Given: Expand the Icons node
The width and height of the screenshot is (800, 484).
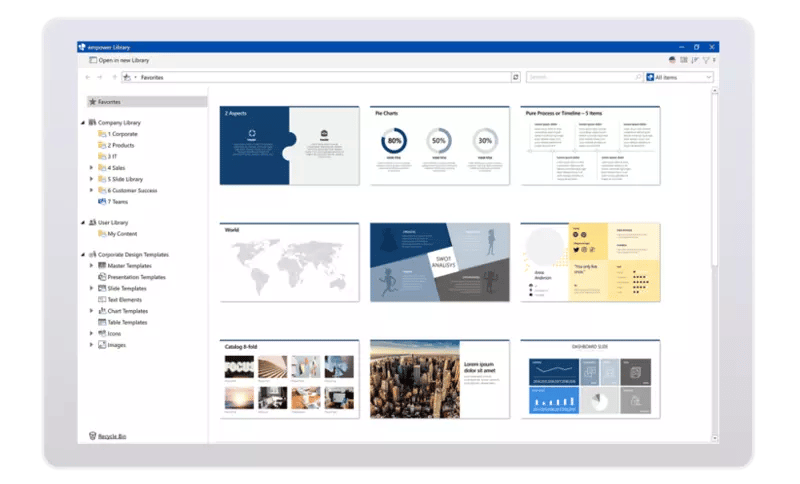Looking at the screenshot, I should (92, 334).
